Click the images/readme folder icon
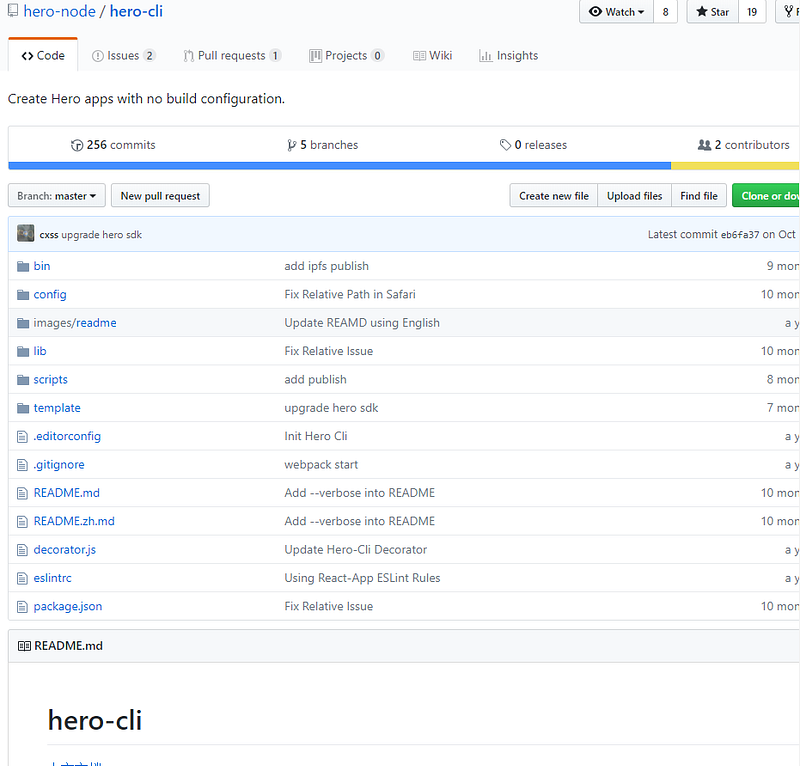Image resolution: width=800 pixels, height=766 pixels. [x=23, y=323]
